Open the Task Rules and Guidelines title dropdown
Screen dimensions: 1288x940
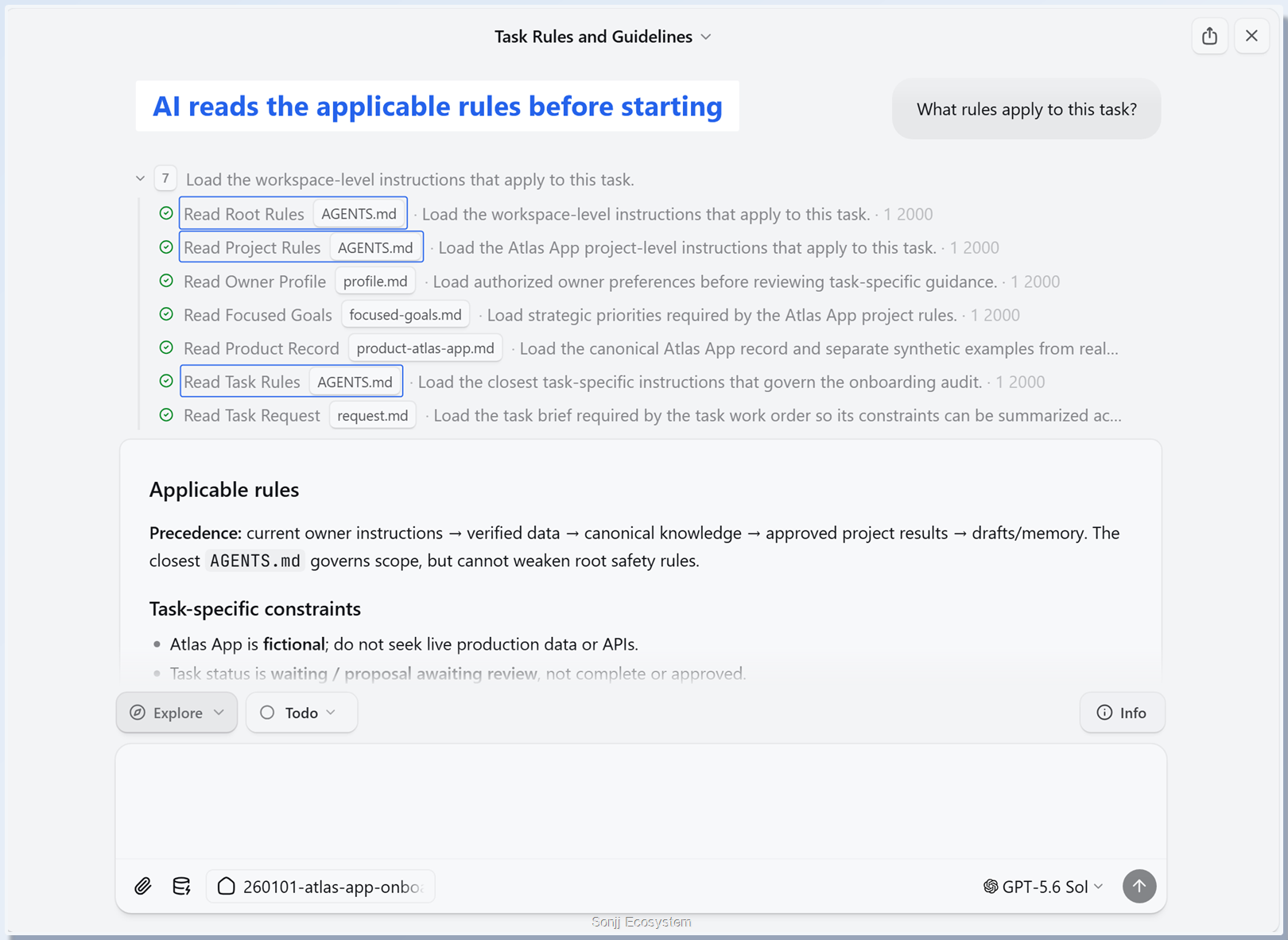(x=603, y=37)
